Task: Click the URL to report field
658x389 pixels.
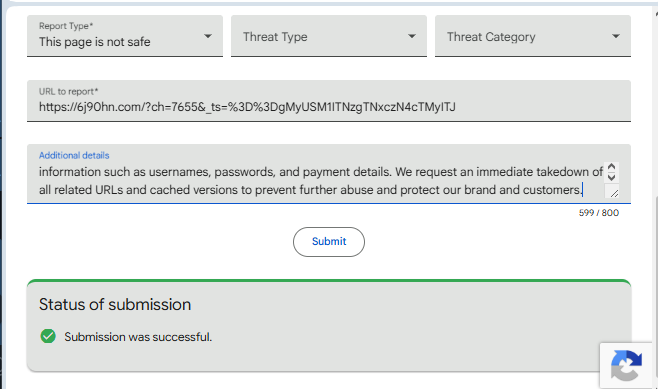Action: (x=329, y=101)
